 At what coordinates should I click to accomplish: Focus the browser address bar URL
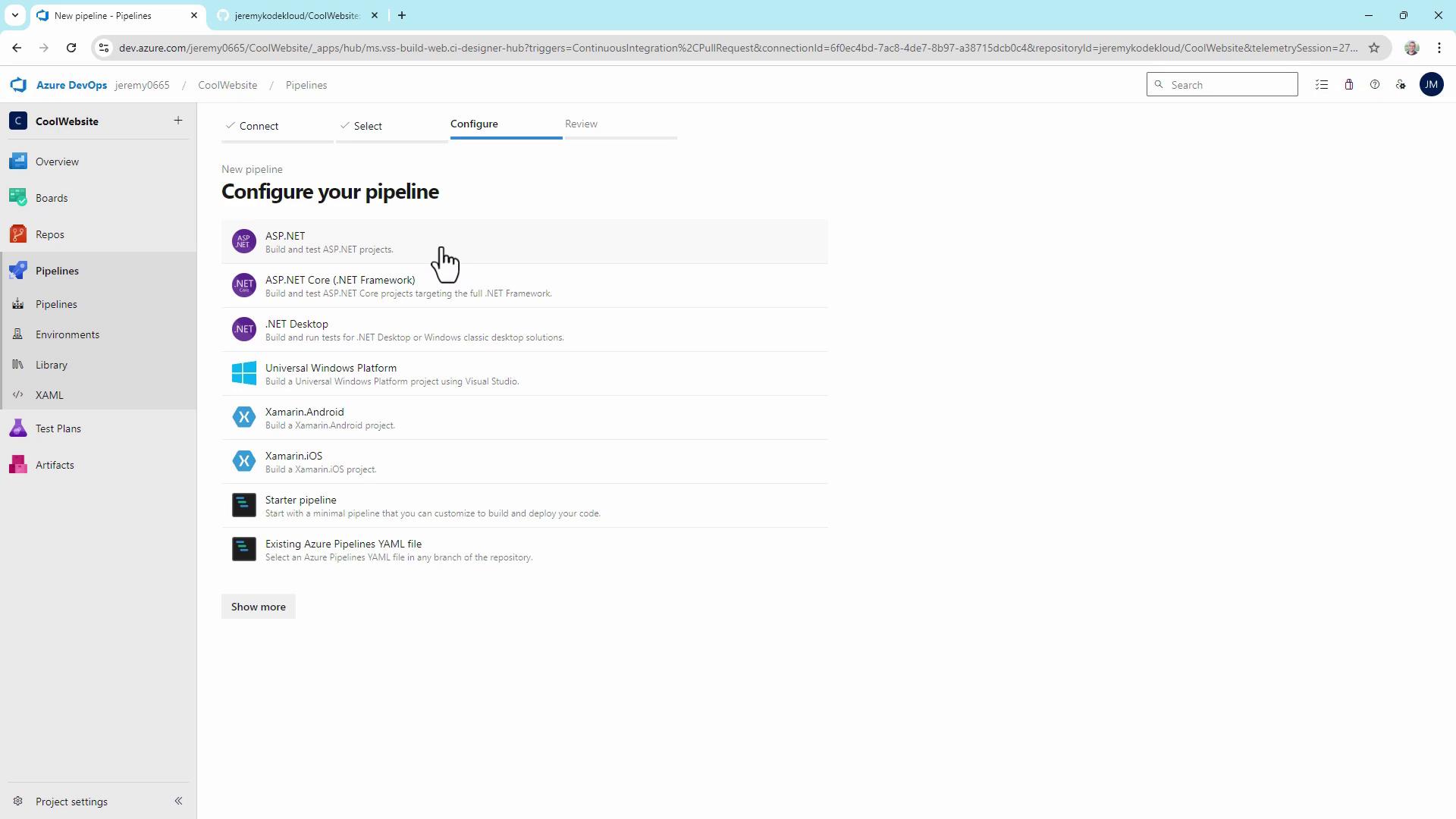[x=737, y=48]
